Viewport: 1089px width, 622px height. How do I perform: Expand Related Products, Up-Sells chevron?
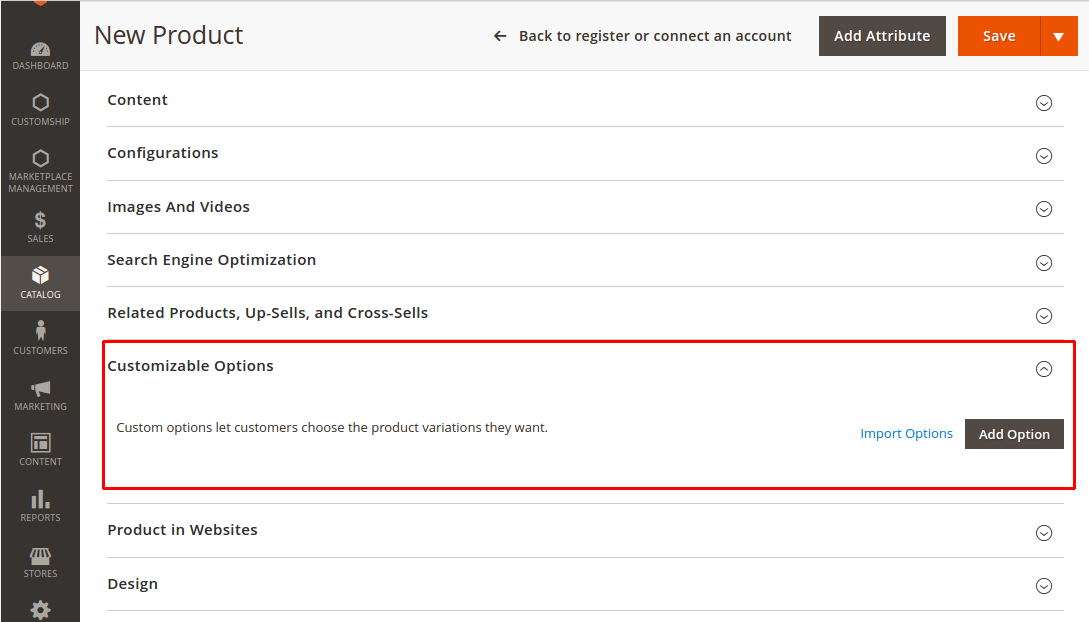[x=1043, y=316]
